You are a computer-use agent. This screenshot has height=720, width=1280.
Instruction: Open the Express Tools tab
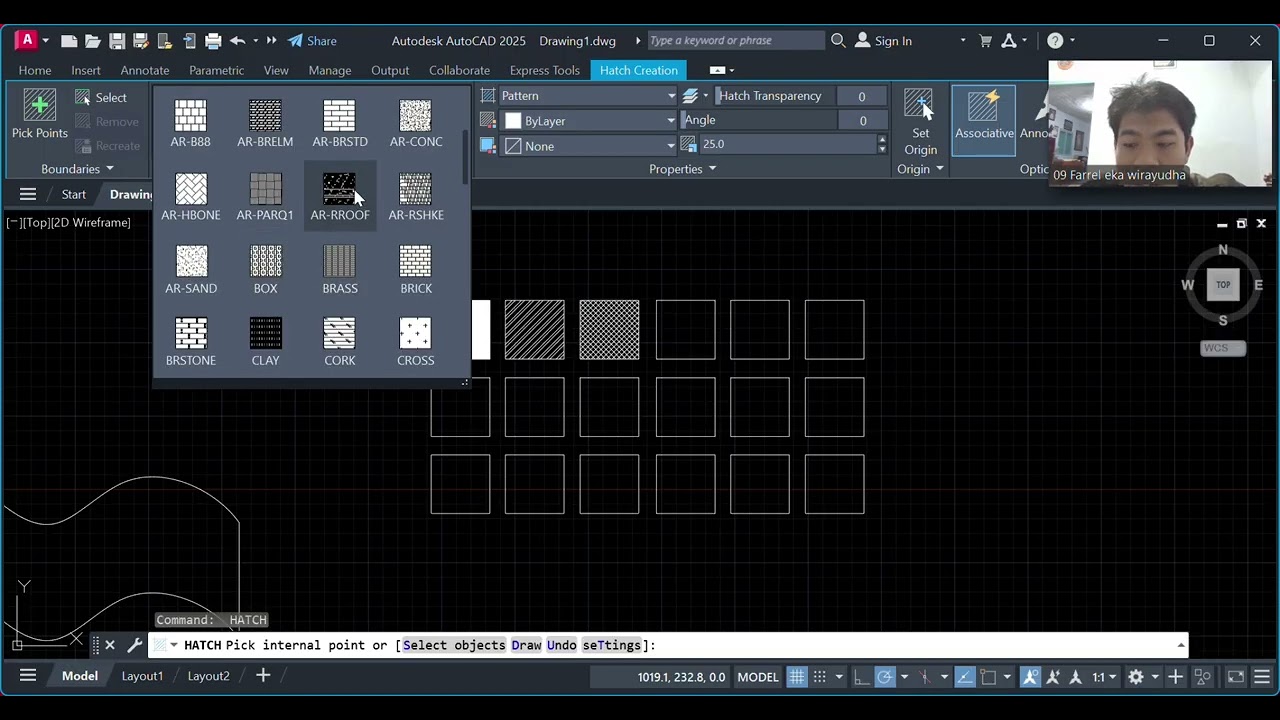[545, 70]
